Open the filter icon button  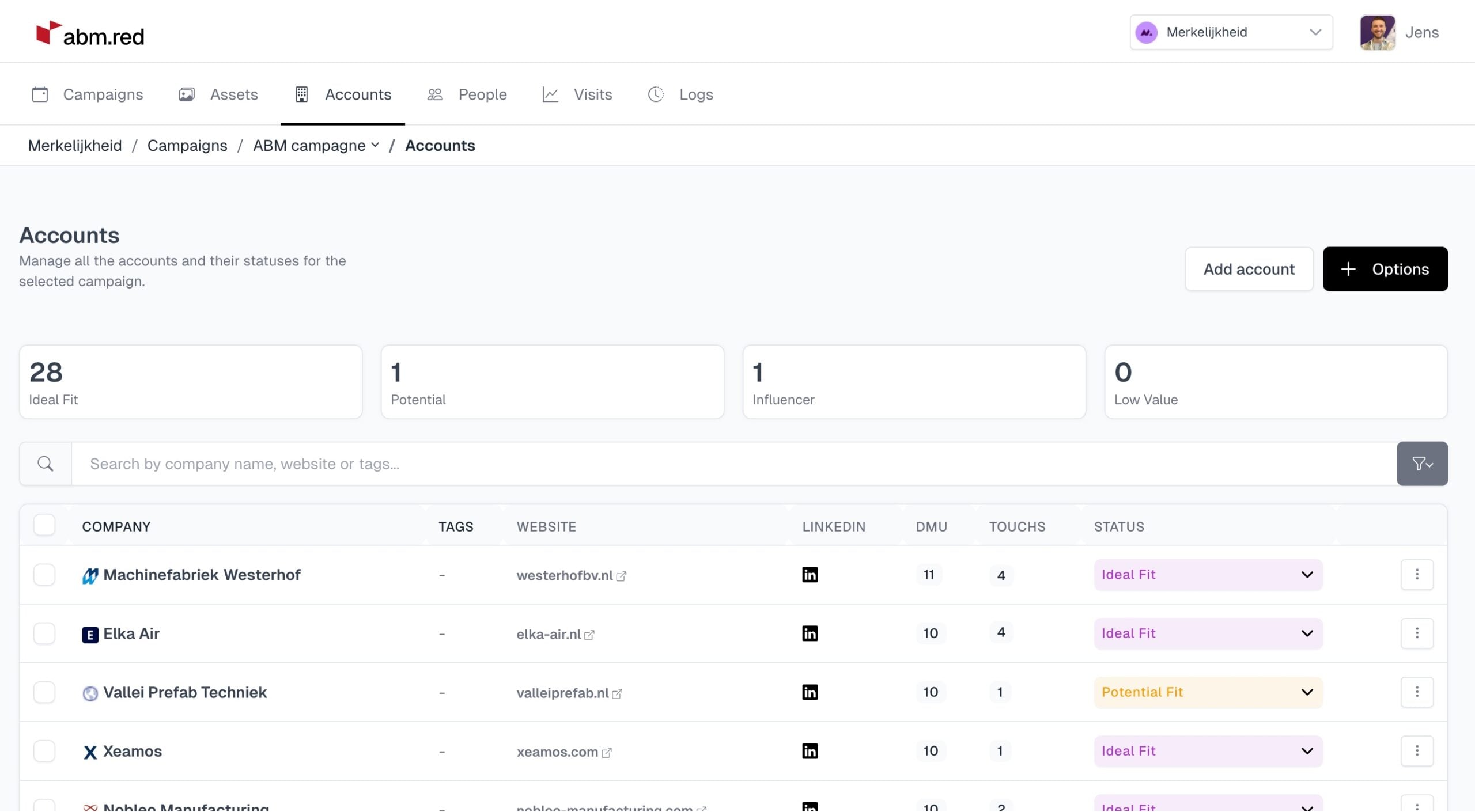point(1421,464)
